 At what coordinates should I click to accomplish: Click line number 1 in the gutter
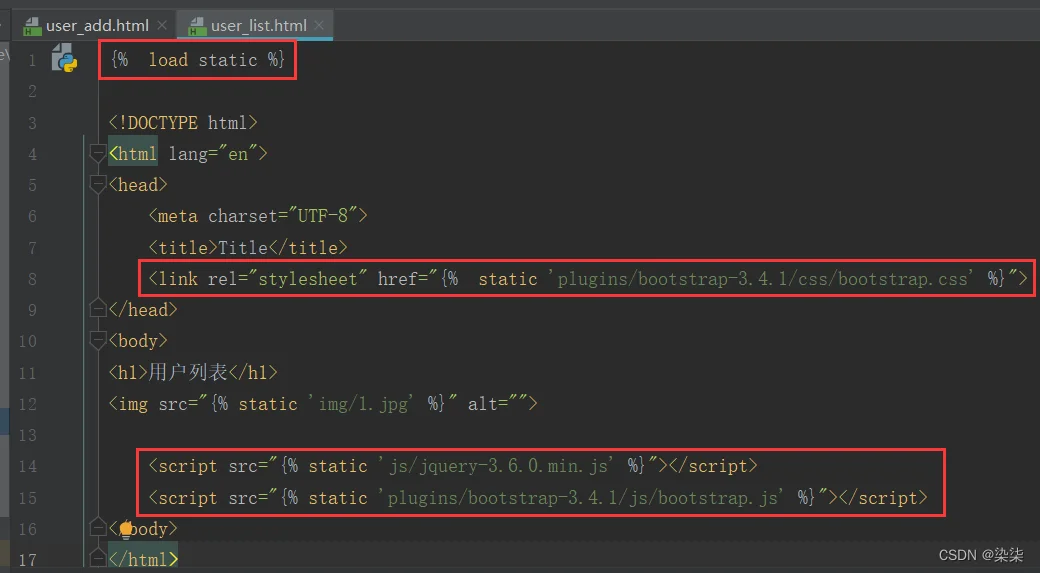coord(32,60)
